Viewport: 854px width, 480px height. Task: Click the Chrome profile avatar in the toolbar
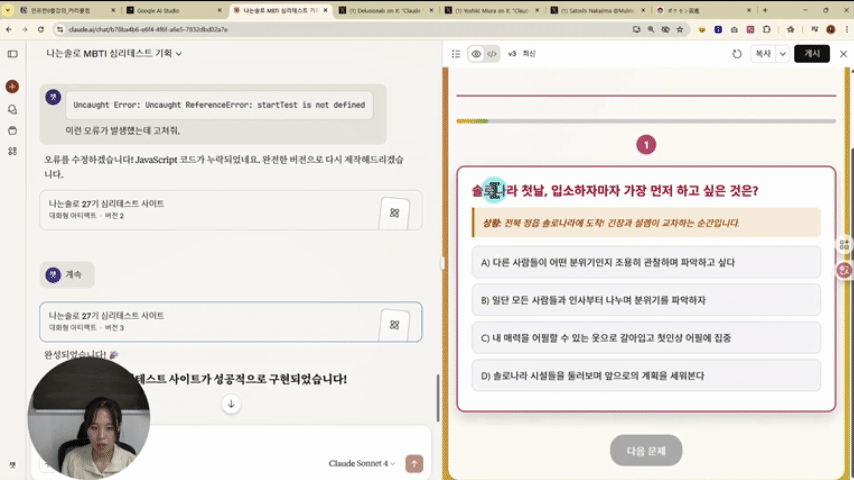coord(831,29)
